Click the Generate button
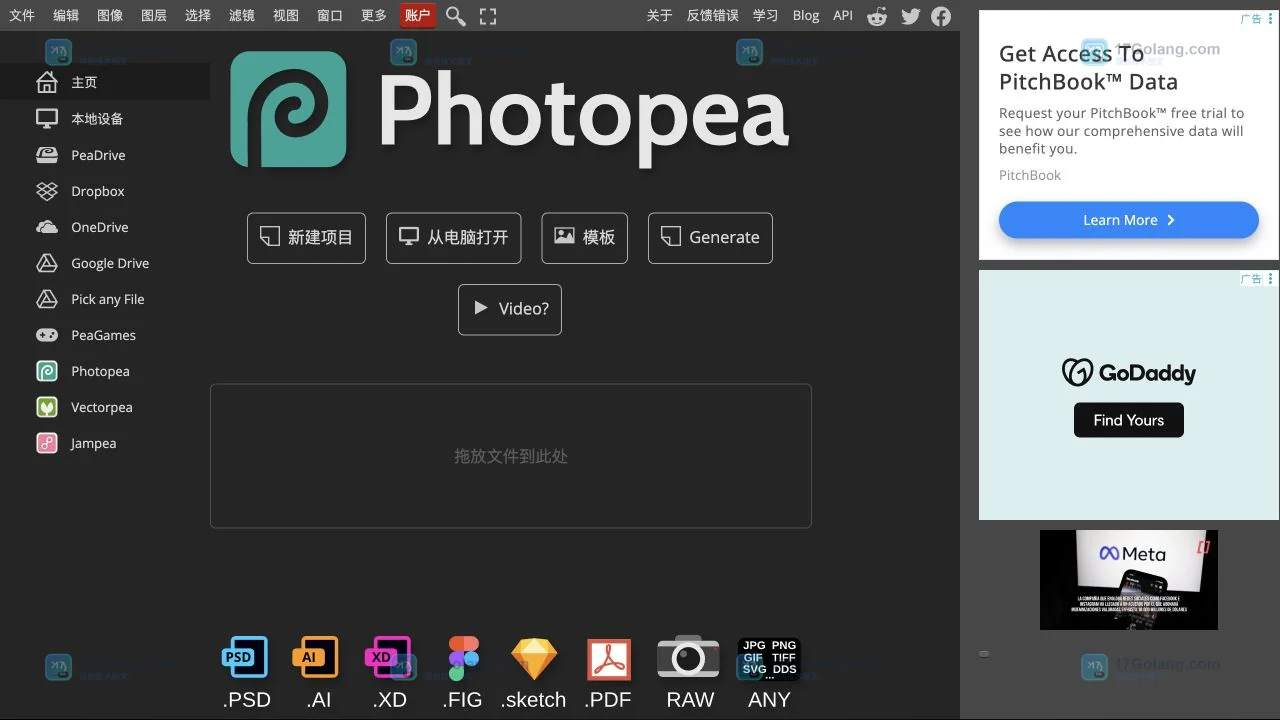This screenshot has width=1280, height=720. click(710, 238)
